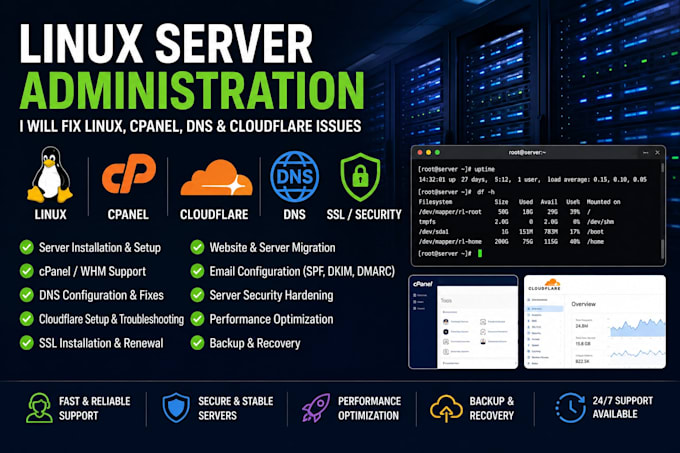Click the Cloudflare logo in the dashboard thumbnail

545,285
